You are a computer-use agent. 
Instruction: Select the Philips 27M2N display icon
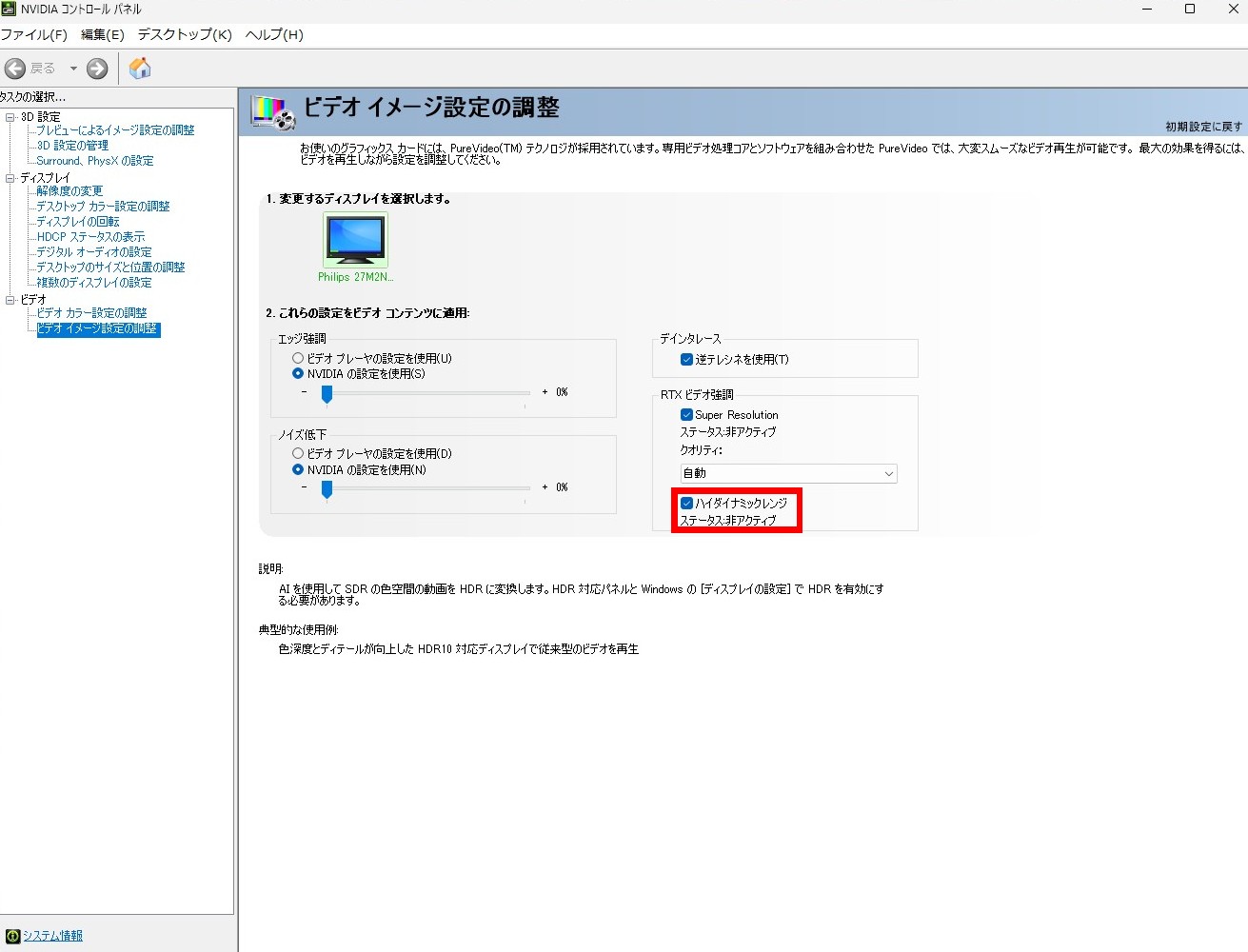point(355,240)
